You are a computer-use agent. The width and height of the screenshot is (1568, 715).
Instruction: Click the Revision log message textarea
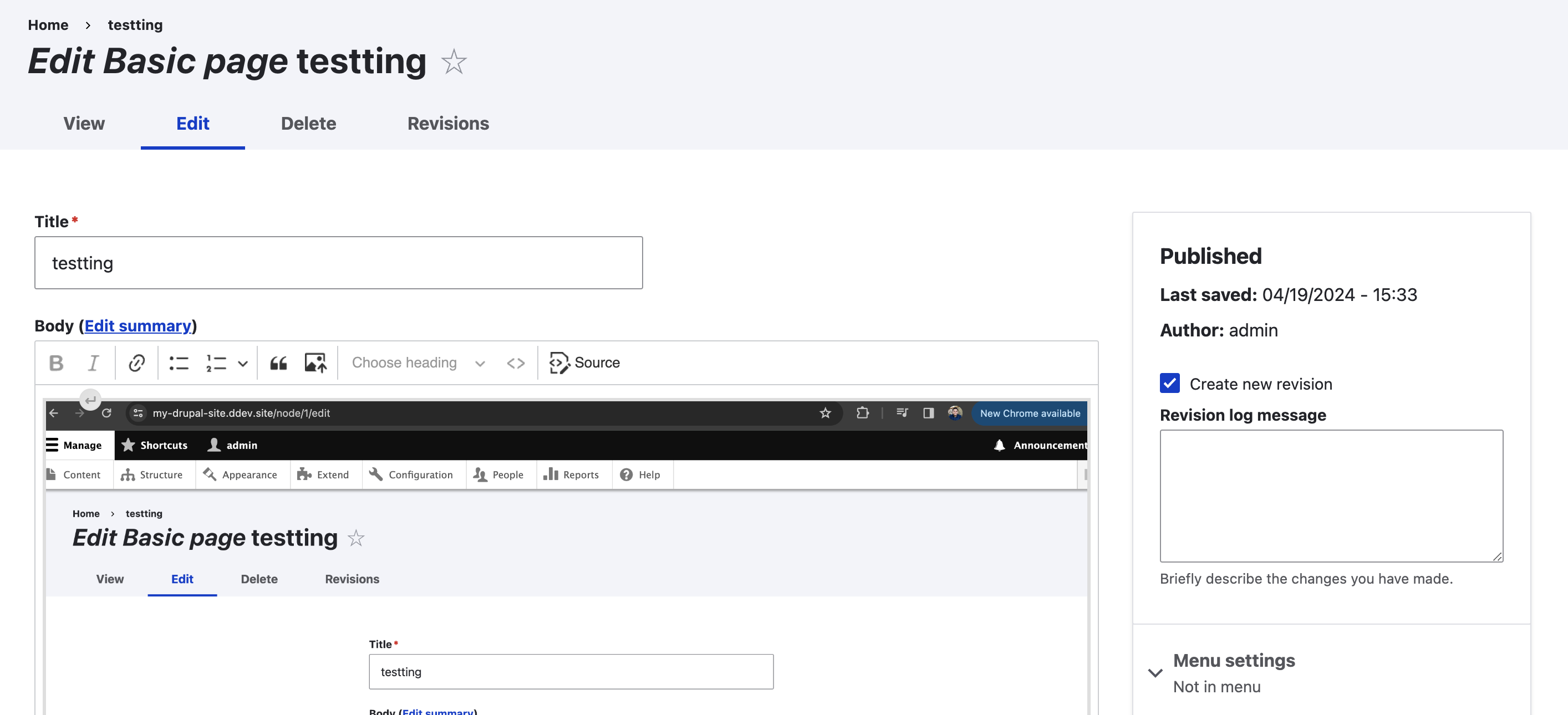coord(1331,496)
